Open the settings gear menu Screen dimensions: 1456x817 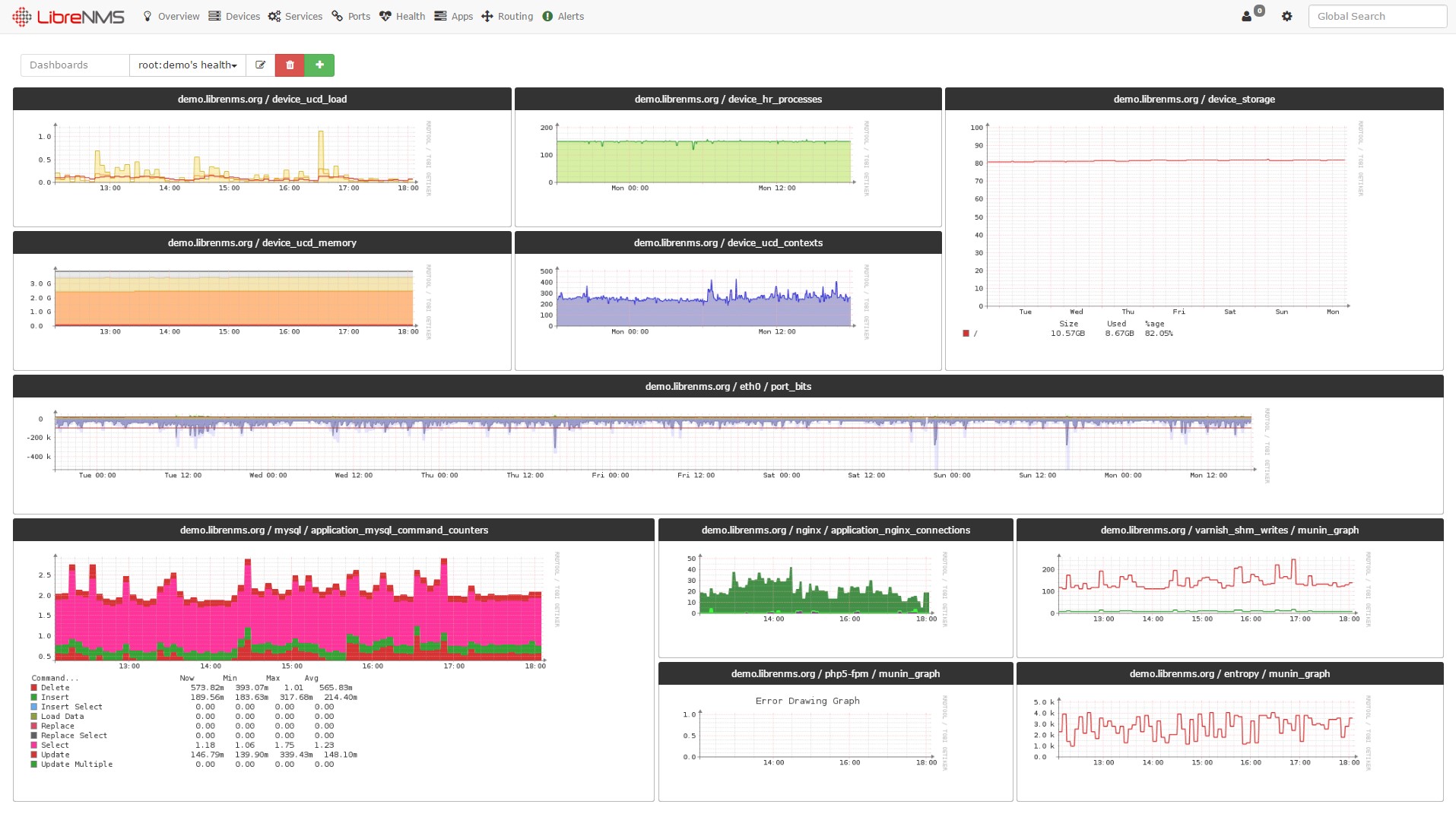click(x=1286, y=17)
